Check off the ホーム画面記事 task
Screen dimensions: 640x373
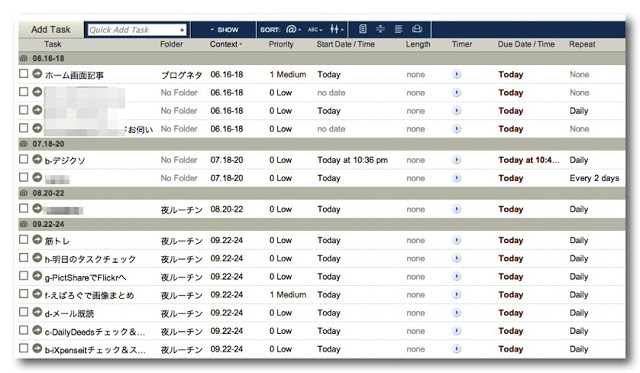point(24,73)
